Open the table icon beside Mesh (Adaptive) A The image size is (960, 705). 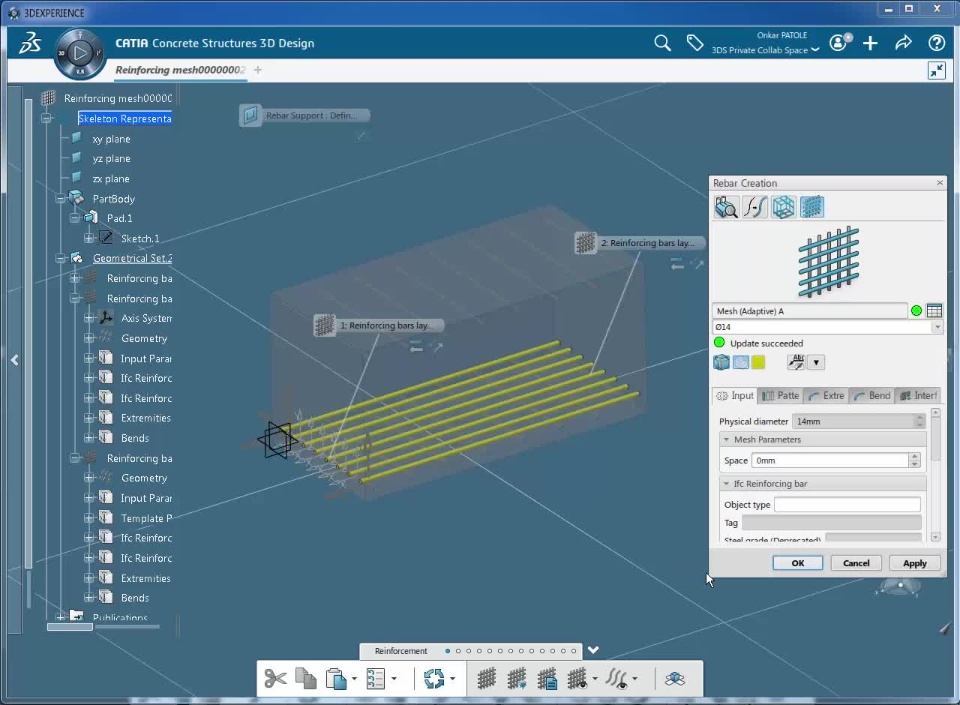[934, 311]
